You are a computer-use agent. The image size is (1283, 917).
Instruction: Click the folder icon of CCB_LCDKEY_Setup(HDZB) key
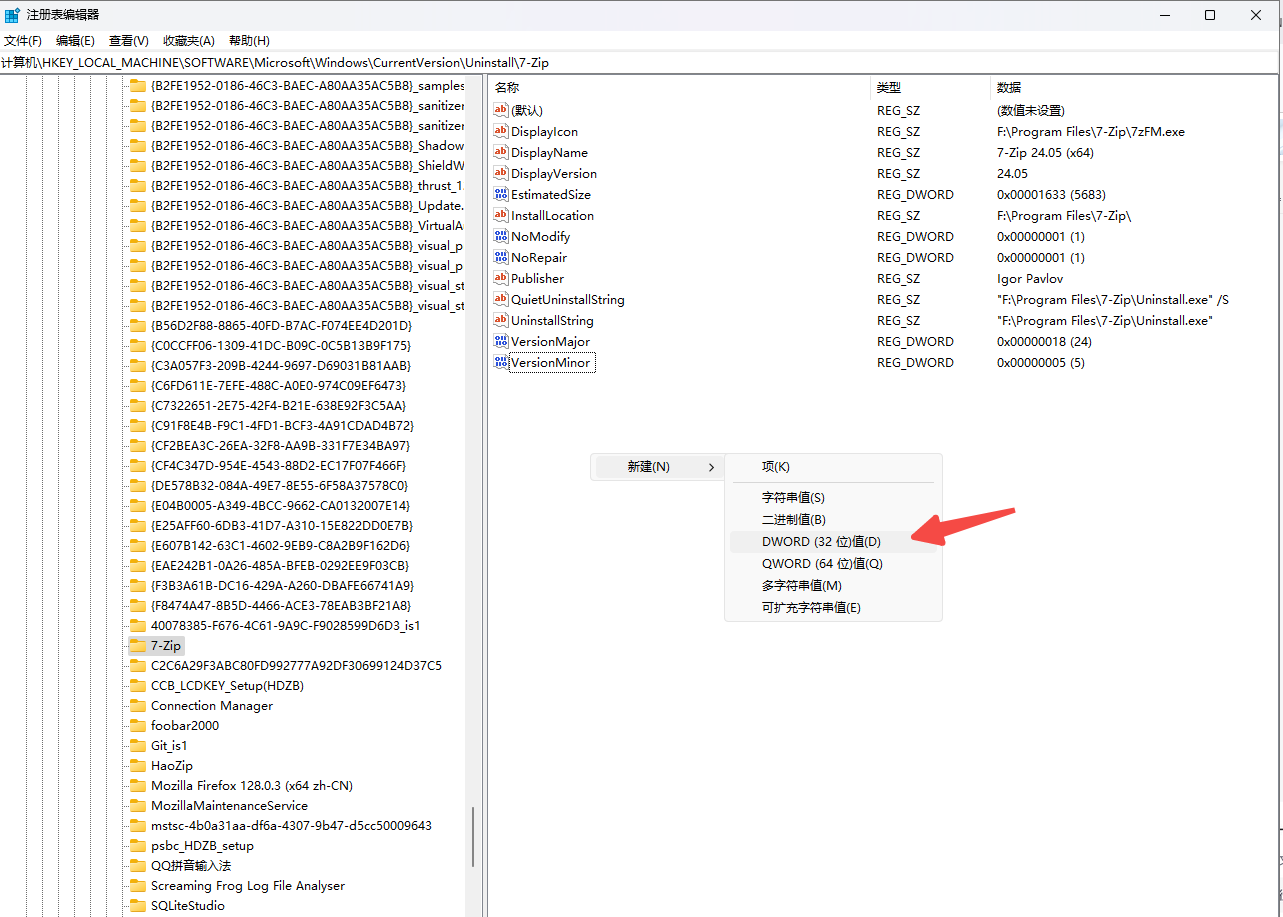click(138, 686)
